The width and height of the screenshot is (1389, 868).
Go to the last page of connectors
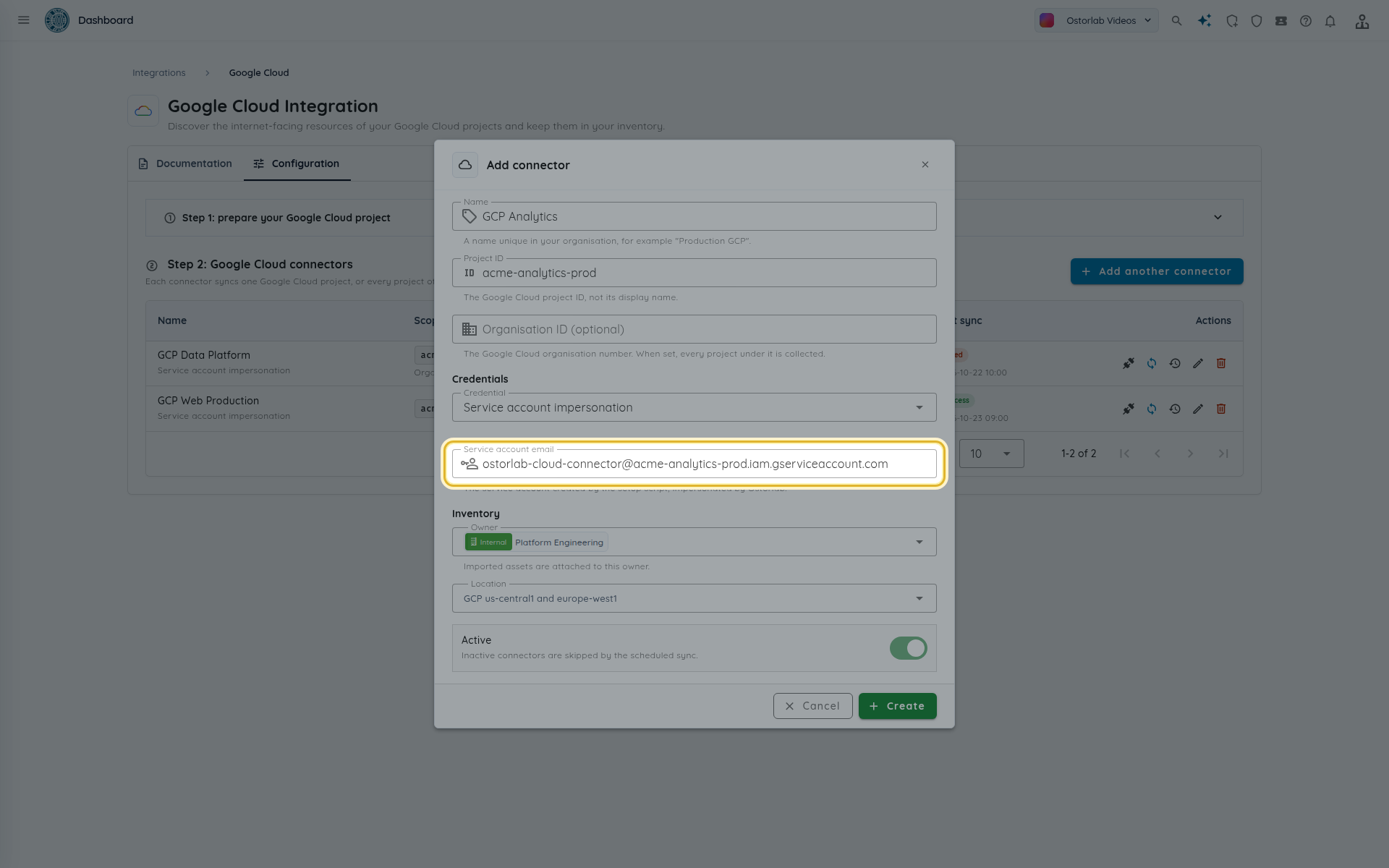1223,454
